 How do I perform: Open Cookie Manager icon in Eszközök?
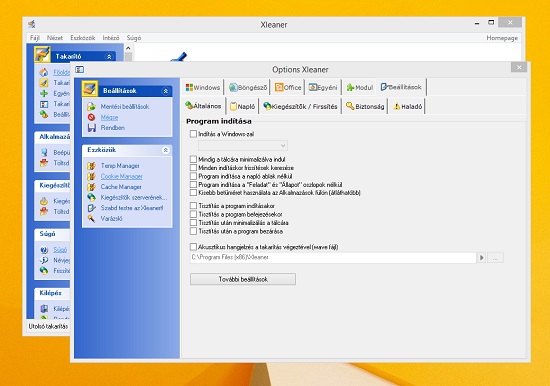(92, 176)
